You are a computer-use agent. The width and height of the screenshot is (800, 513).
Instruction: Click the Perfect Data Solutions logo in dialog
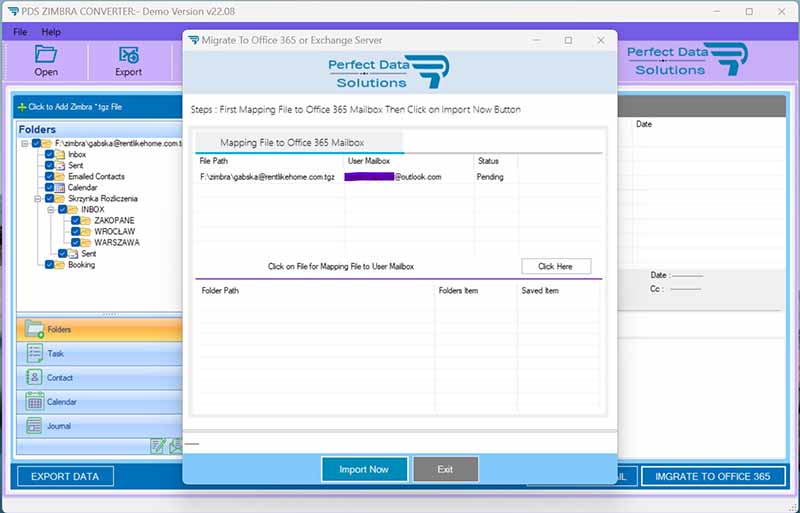[389, 72]
